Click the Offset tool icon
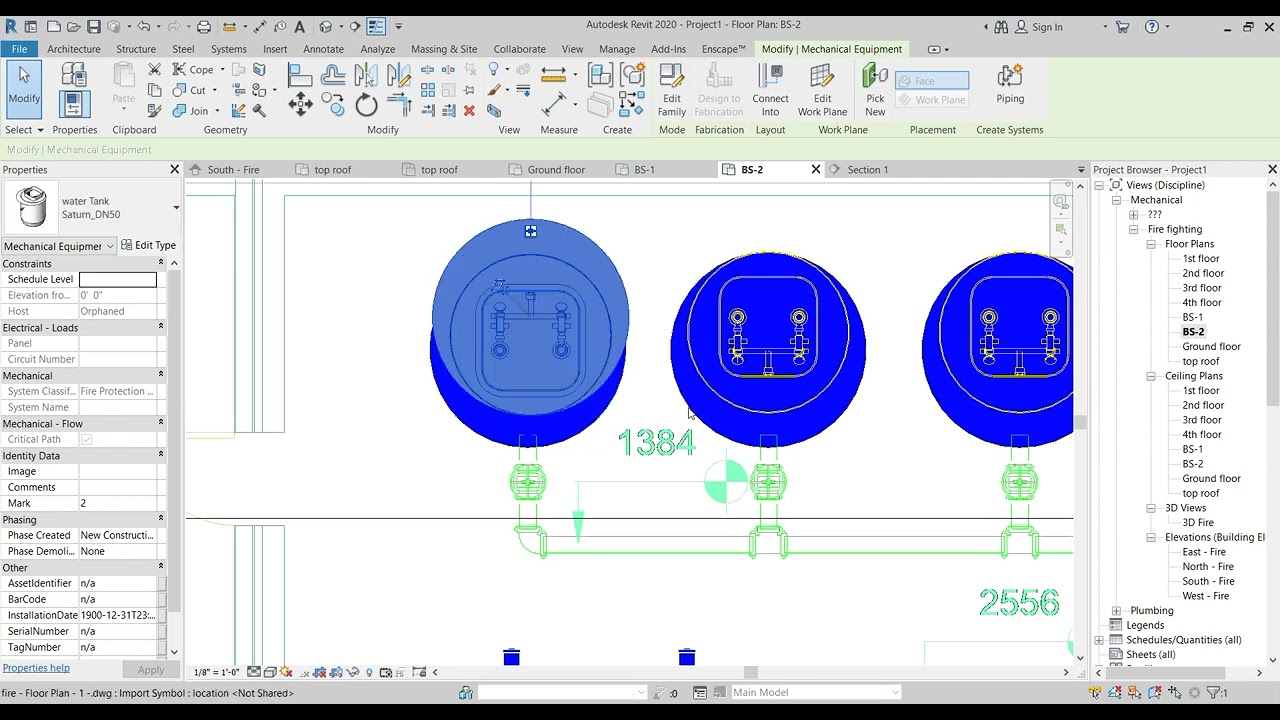This screenshot has width=1280, height=720. pos(333,75)
